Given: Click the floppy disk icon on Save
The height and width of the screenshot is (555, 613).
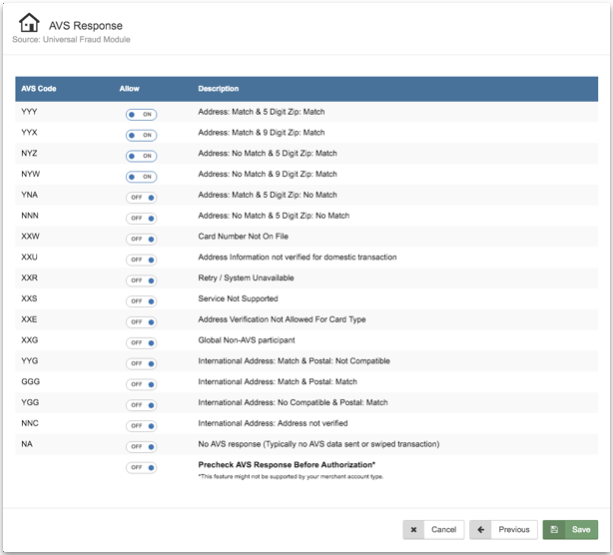Looking at the screenshot, I should click(x=554, y=530).
